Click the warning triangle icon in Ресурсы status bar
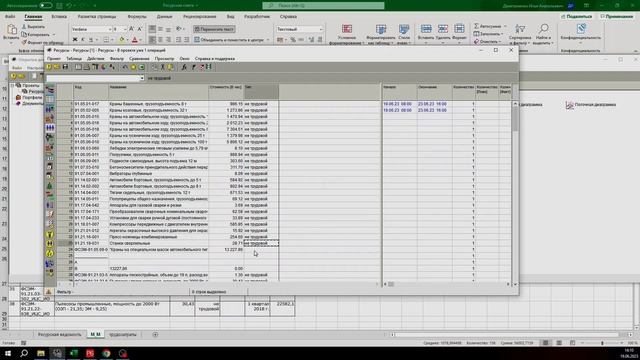The image size is (640, 360). [x=49, y=291]
